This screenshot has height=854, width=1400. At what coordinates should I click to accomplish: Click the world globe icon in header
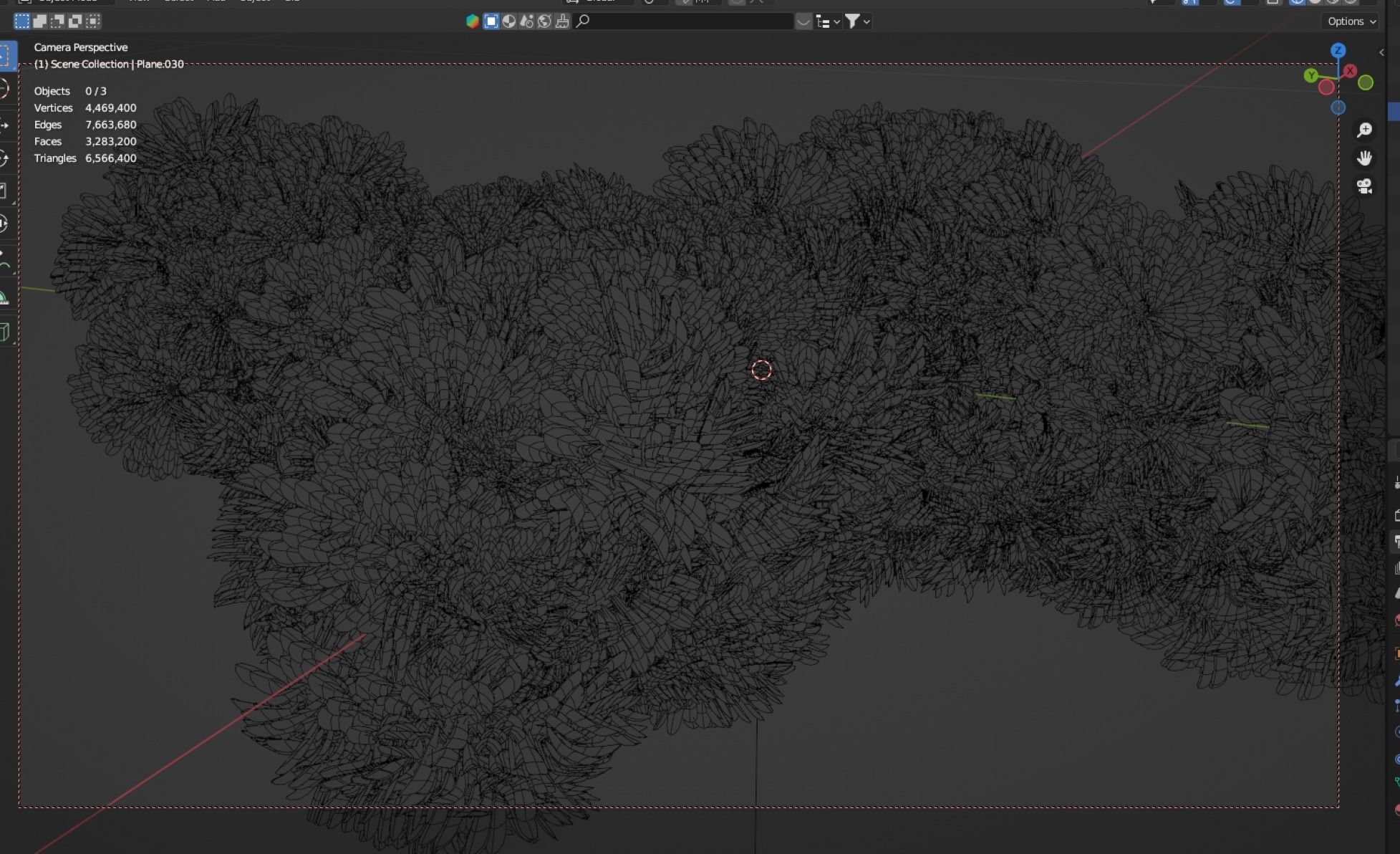tap(544, 21)
